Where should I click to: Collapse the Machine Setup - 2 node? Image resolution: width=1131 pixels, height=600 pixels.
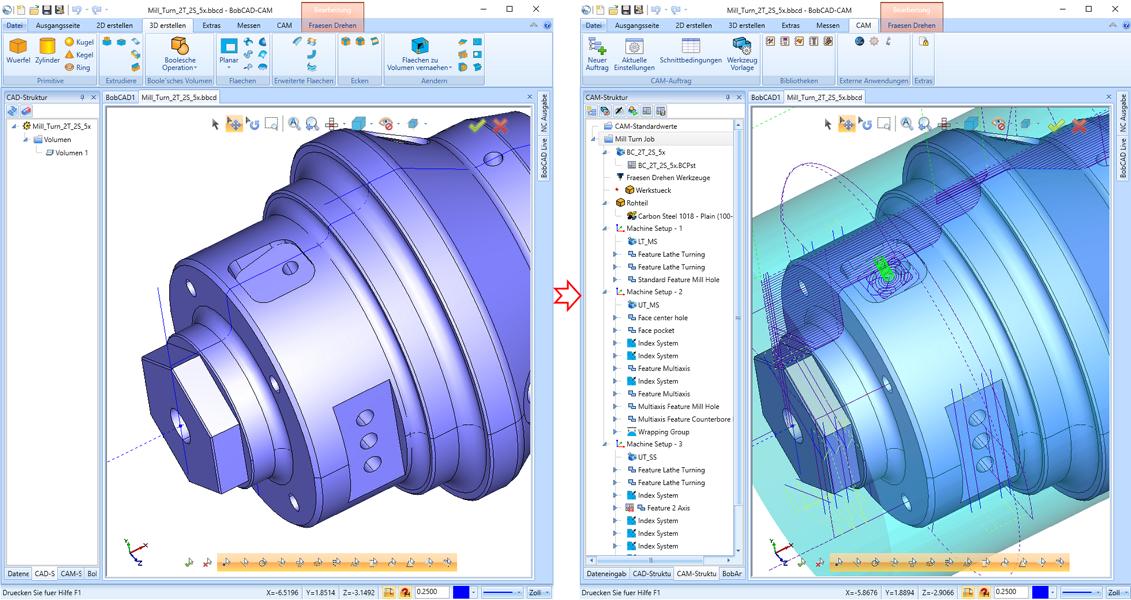click(604, 292)
